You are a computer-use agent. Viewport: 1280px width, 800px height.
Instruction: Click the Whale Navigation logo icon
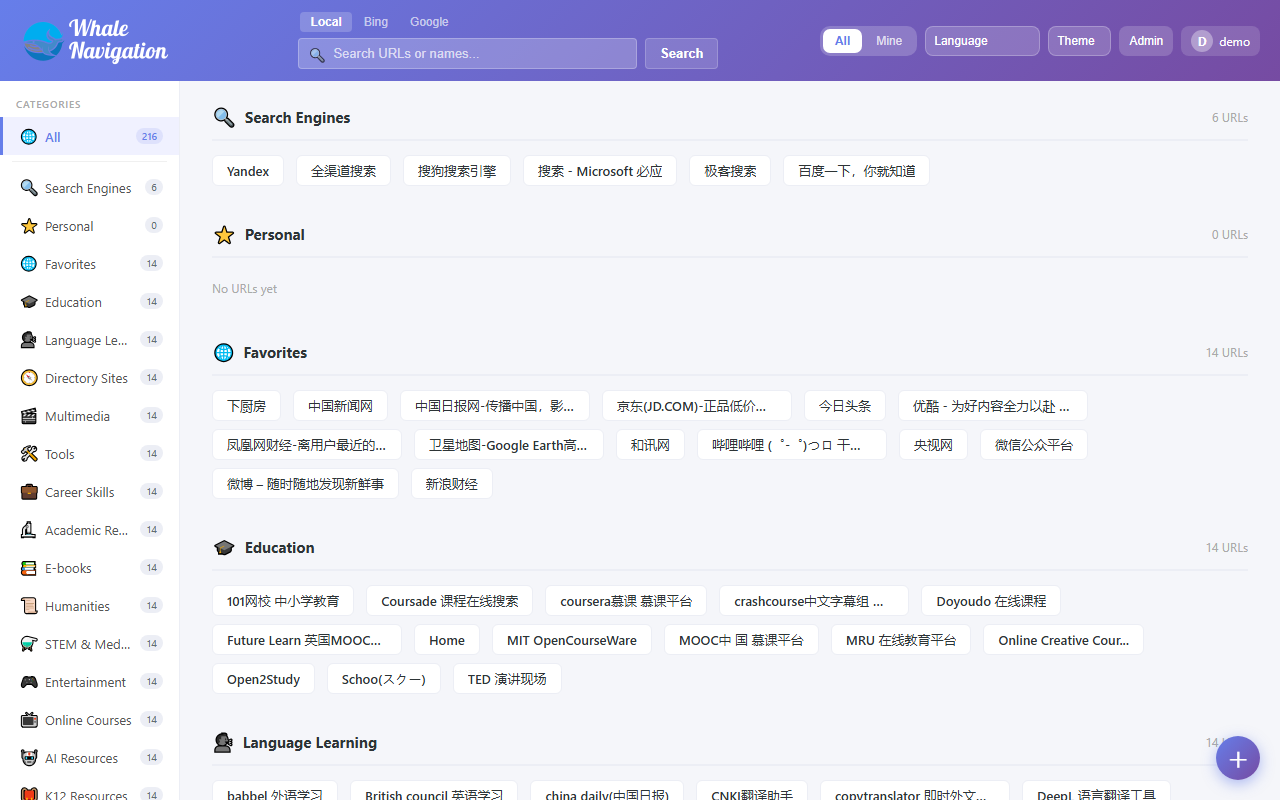pos(43,41)
